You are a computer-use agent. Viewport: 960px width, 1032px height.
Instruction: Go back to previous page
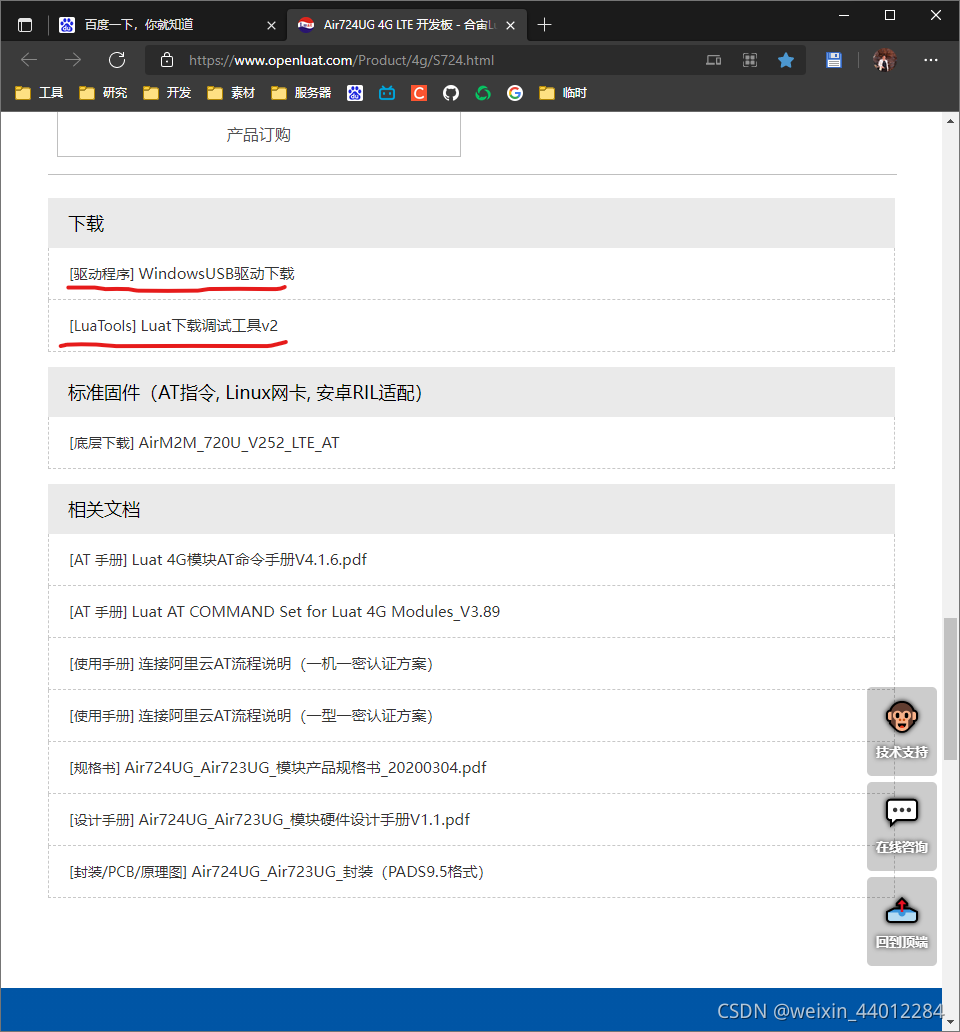(29, 60)
